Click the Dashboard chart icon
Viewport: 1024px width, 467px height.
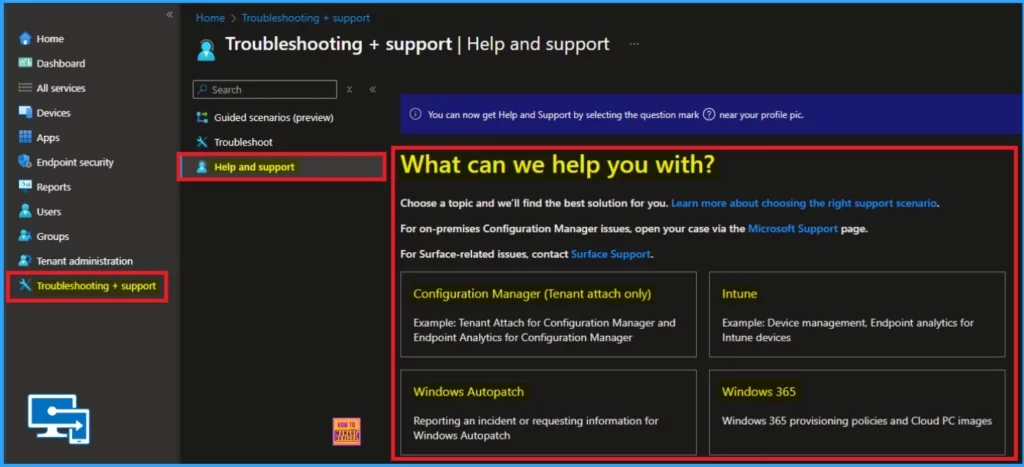(25, 63)
